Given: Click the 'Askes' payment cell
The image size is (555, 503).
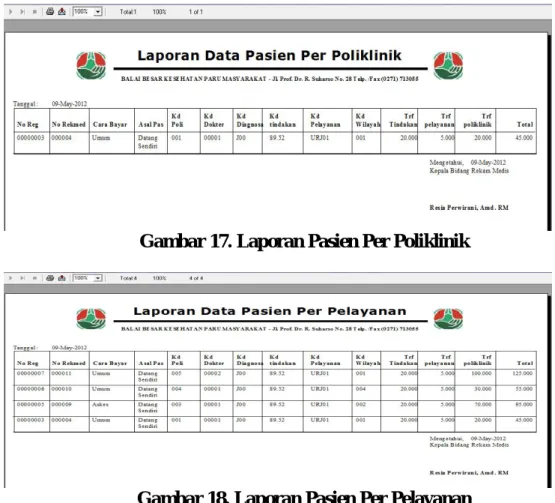Looking at the screenshot, I should (100, 404).
